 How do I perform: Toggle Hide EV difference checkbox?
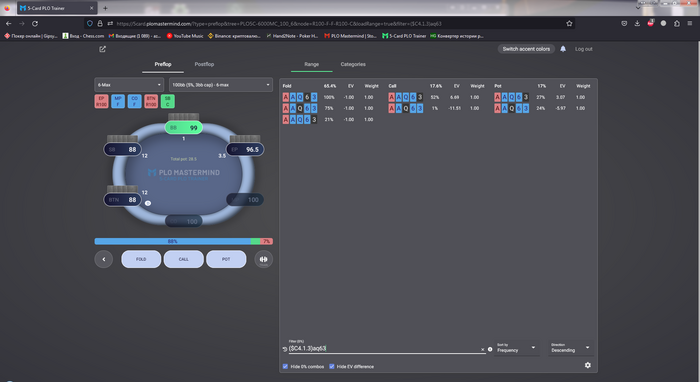332,366
